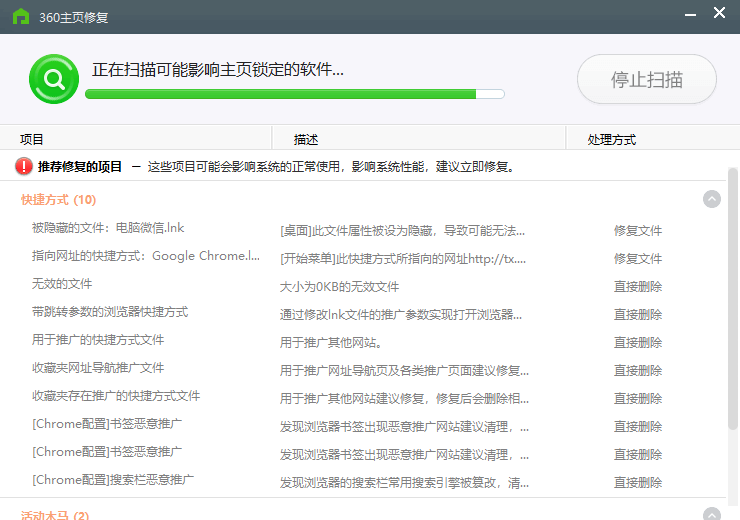Click the description starting 发现浏览器的搜索栏常用搜索引擎
Image resolution: width=740 pixels, height=520 pixels.
[x=404, y=482]
